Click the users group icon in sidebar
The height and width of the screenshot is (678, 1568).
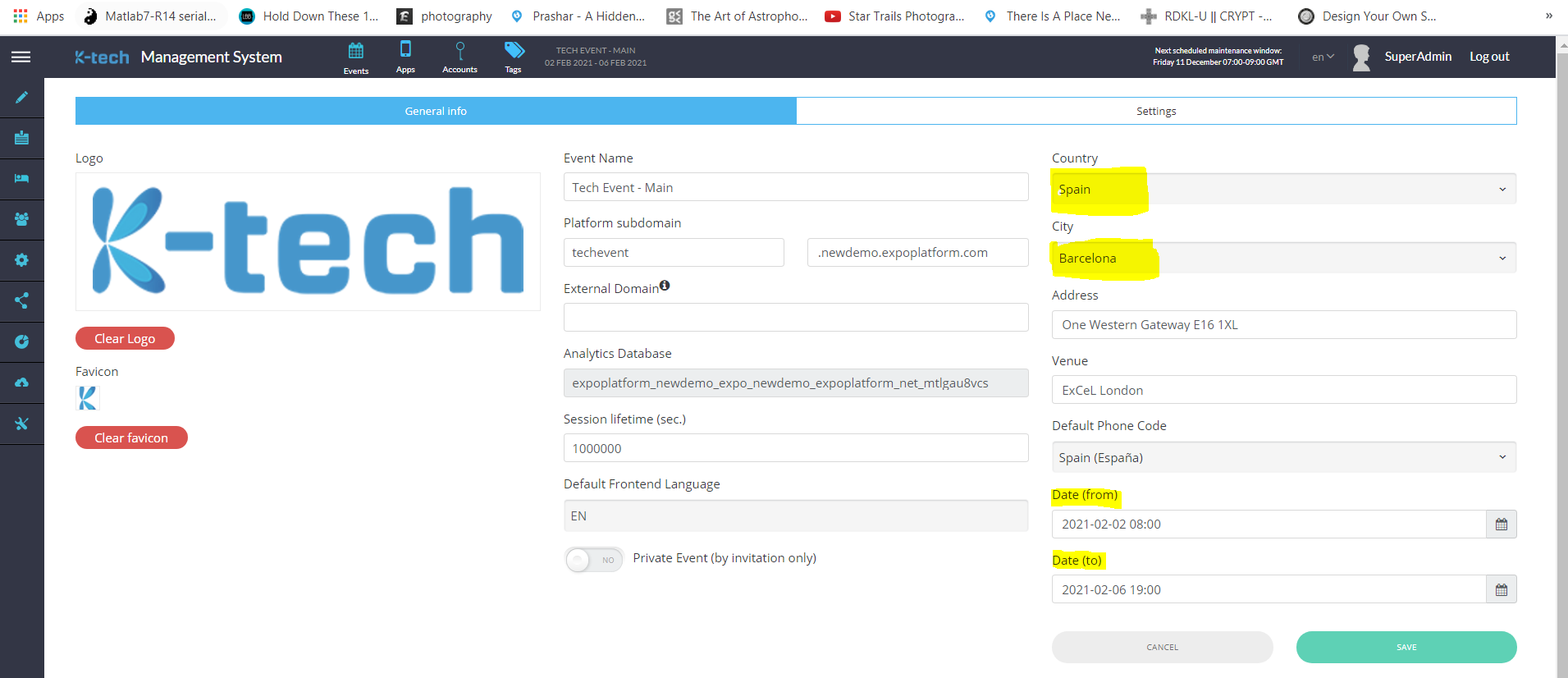pyautogui.click(x=21, y=219)
